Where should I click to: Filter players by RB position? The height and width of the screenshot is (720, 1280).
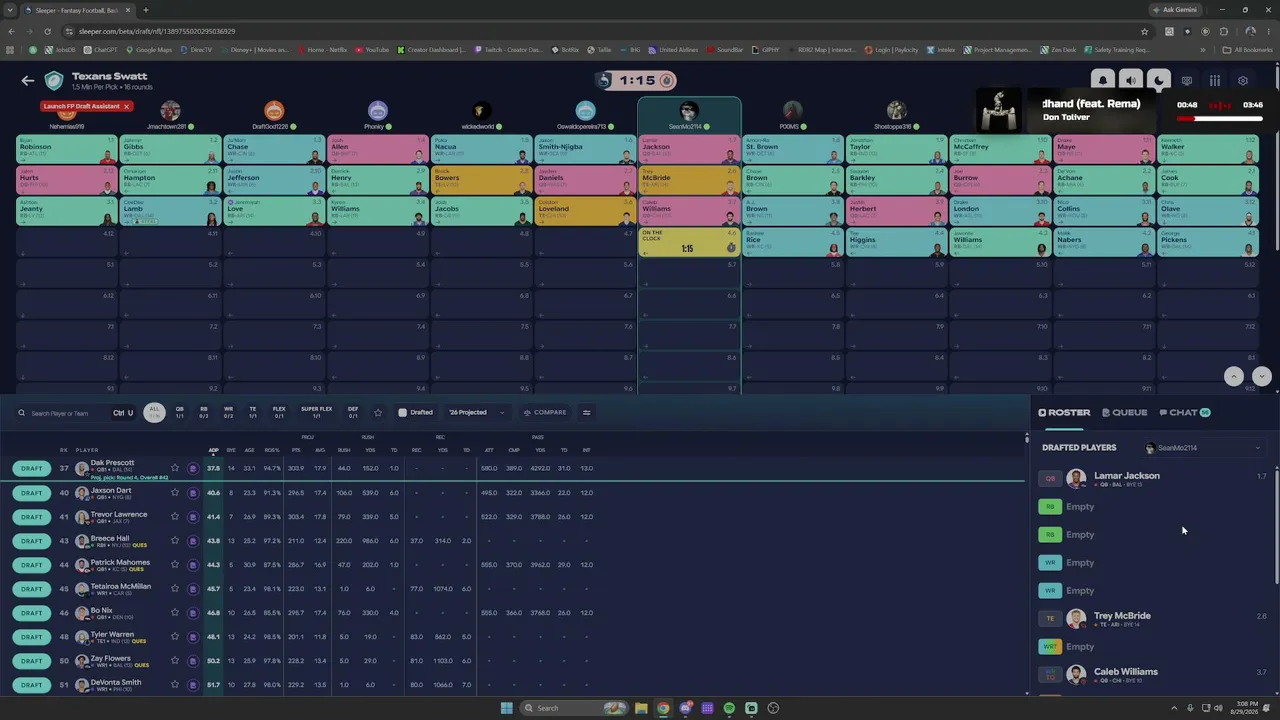(204, 412)
